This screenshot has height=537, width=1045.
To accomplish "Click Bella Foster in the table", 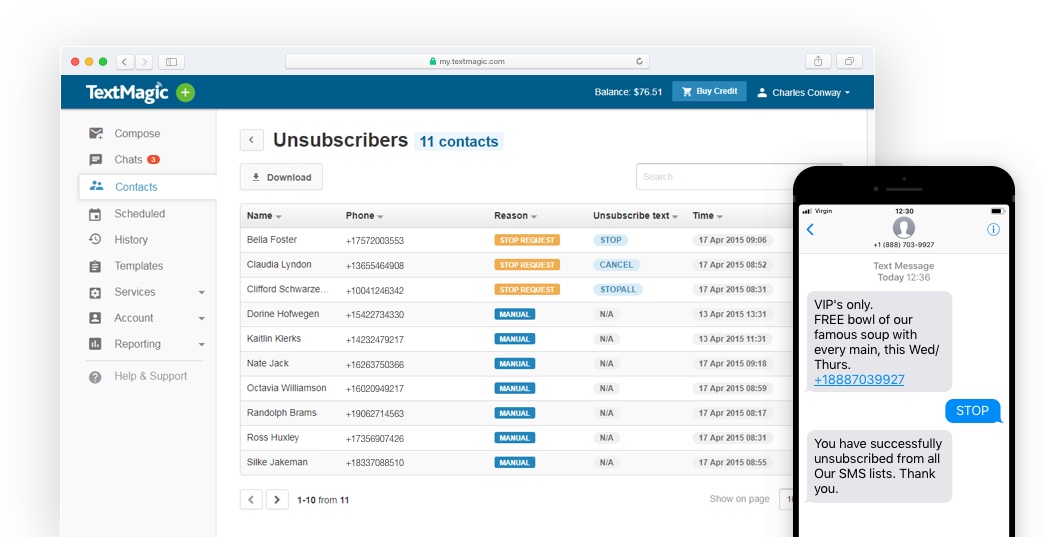I will [x=272, y=240].
